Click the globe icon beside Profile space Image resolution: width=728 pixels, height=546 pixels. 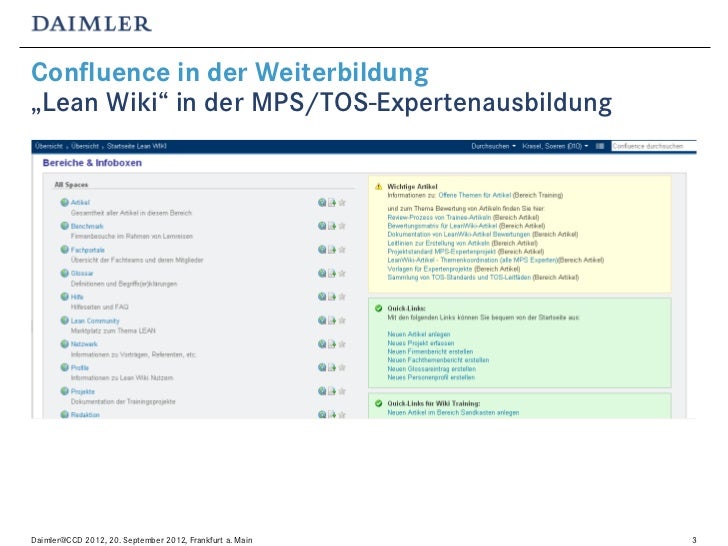pyautogui.click(x=65, y=367)
